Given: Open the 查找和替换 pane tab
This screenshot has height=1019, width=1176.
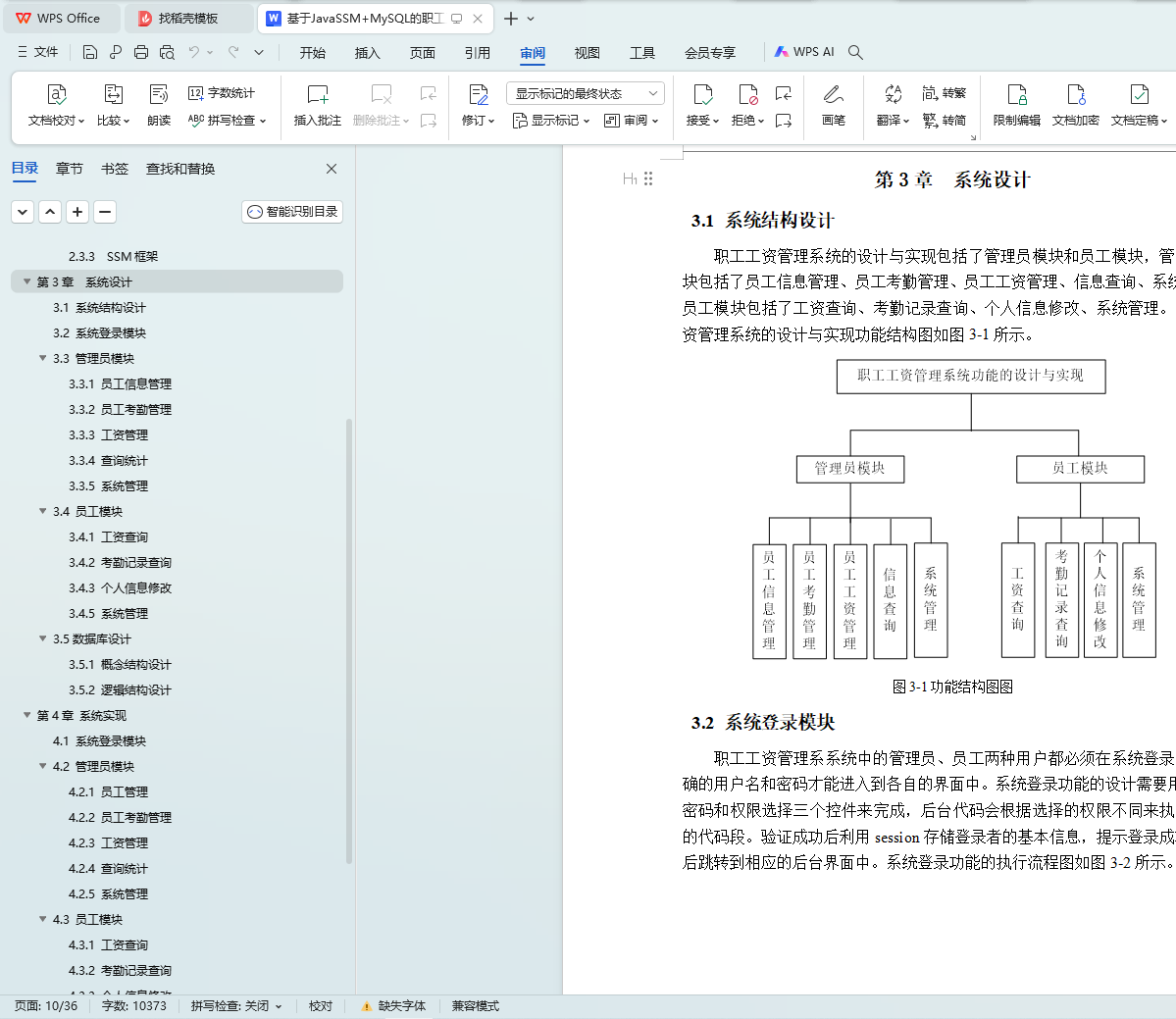Looking at the screenshot, I should (180, 169).
